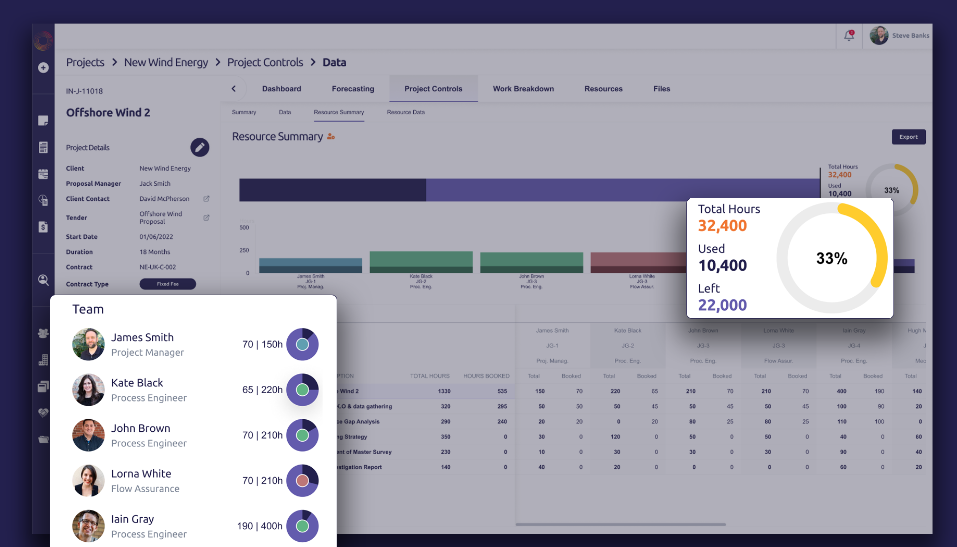Click the horizontal scrollbar under the table
This screenshot has height=547, width=957.
tap(621, 524)
